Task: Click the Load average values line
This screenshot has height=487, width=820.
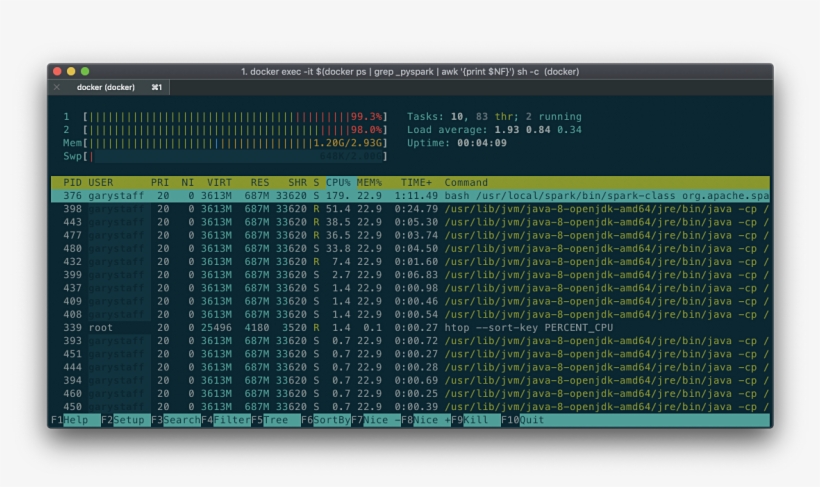Action: coord(494,130)
